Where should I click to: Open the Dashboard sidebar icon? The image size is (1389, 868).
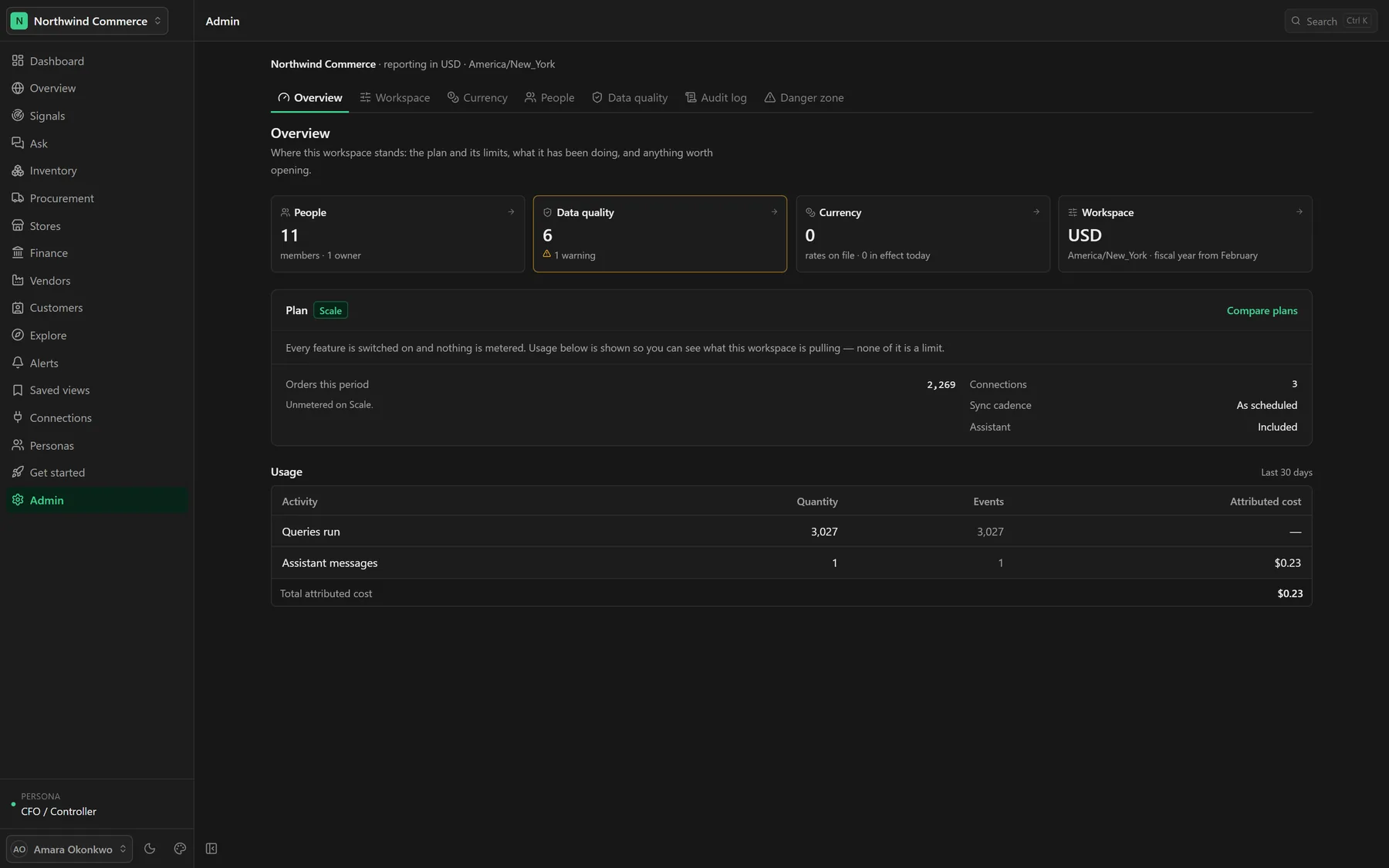tap(18, 60)
